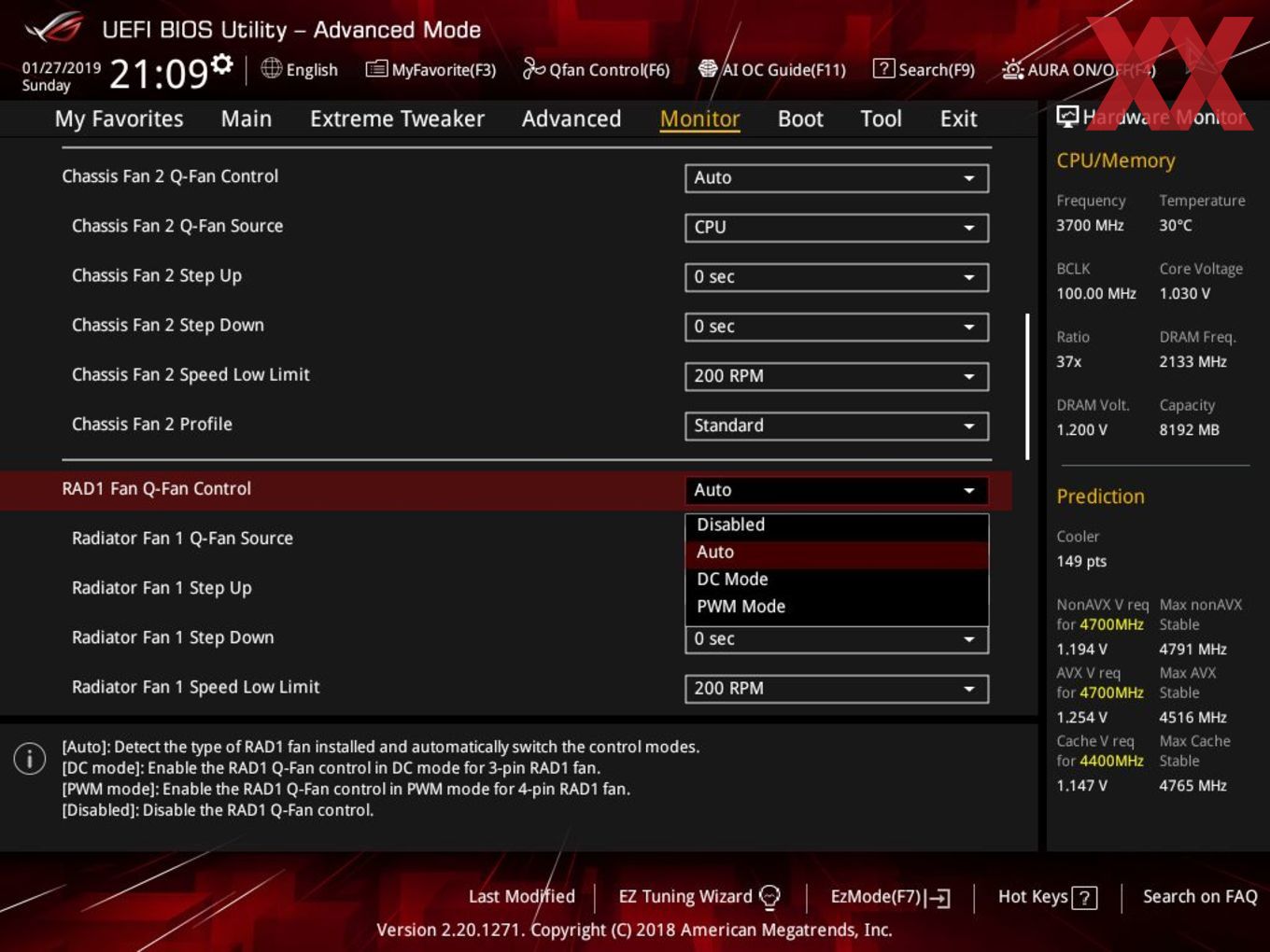The image size is (1270, 952).
Task: Click the 2133 MHz DRAM frequency value
Action: 1192,361
